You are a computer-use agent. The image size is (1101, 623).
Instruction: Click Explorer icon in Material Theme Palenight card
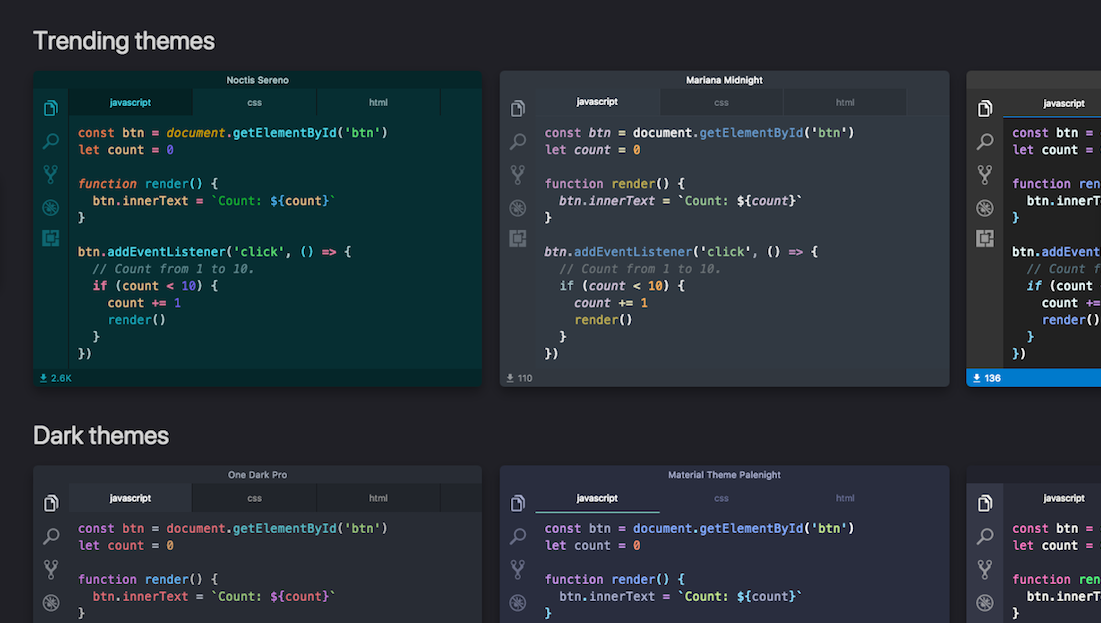tap(517, 503)
